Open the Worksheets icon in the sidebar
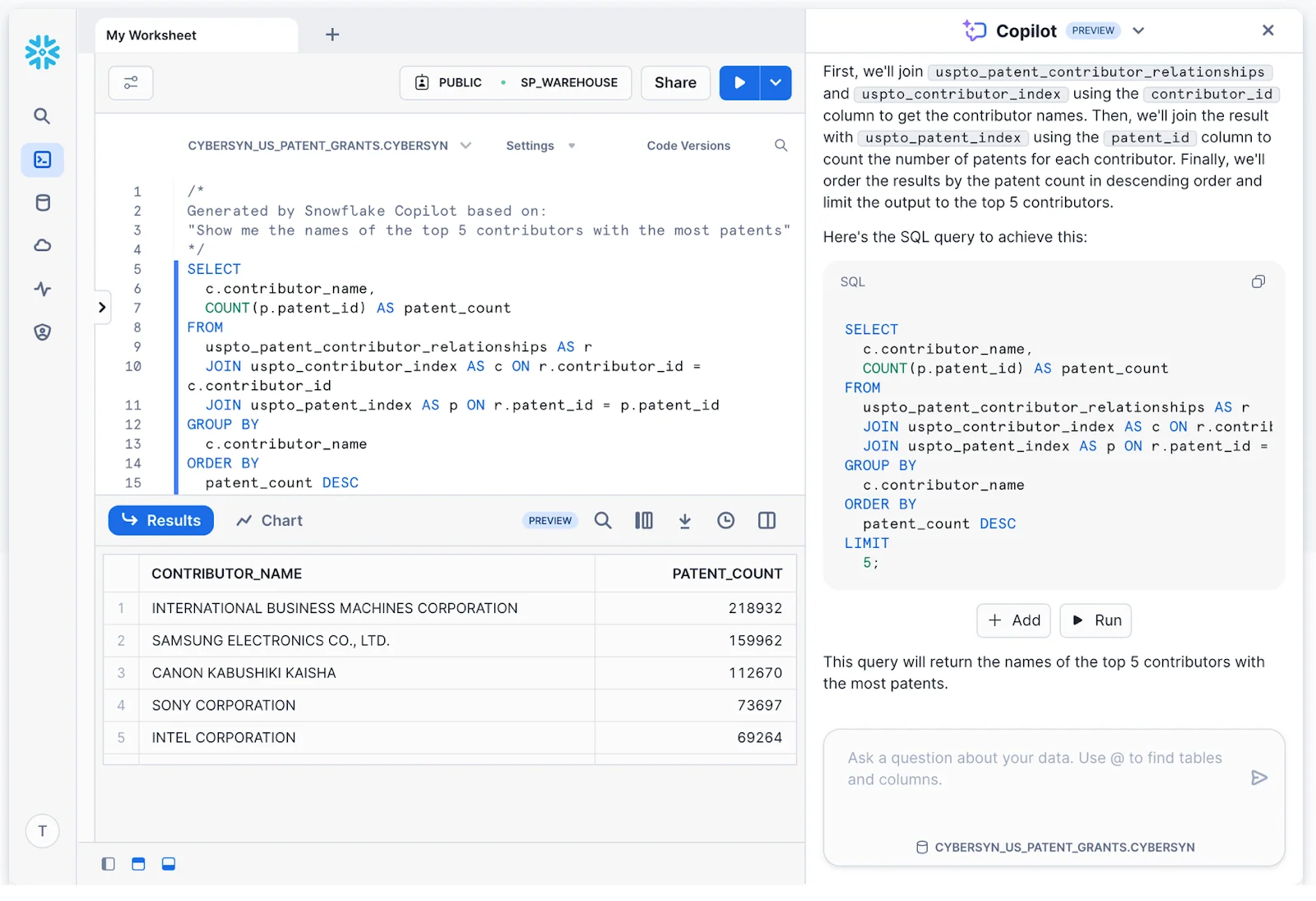Screen dimensions: 1316x901 pos(43,160)
